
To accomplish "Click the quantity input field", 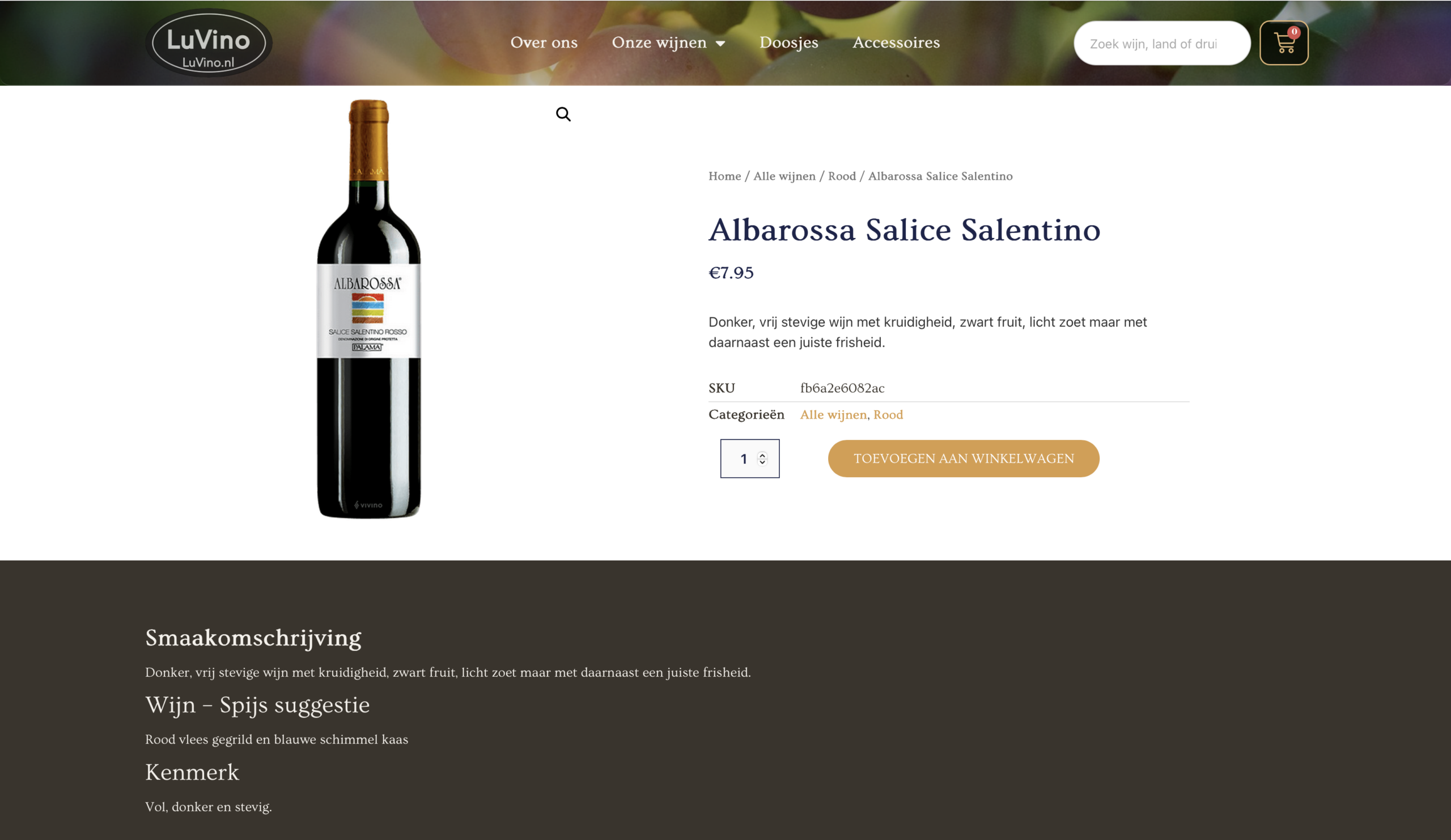I will click(745, 459).
